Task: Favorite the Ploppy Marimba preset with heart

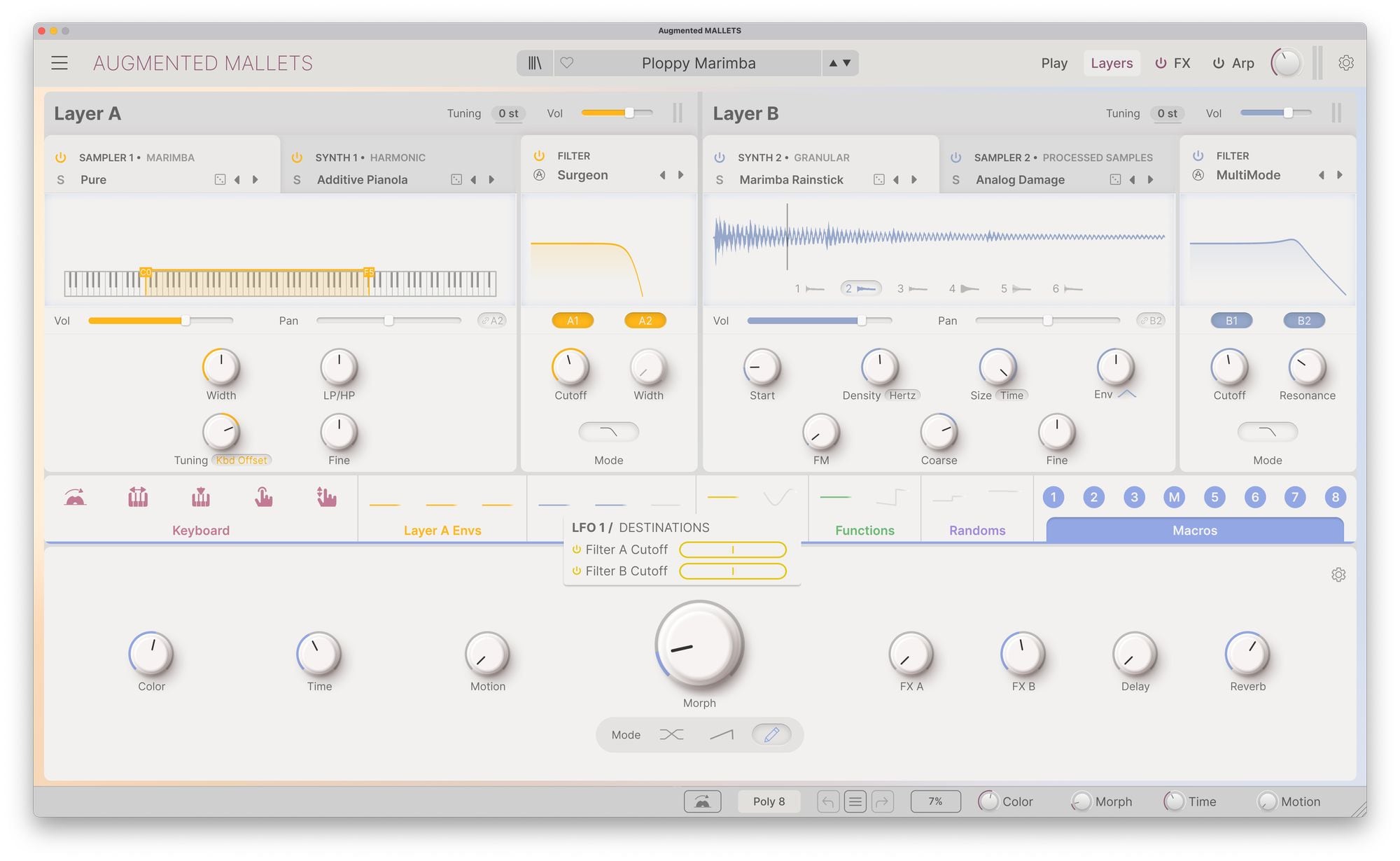Action: [x=567, y=63]
